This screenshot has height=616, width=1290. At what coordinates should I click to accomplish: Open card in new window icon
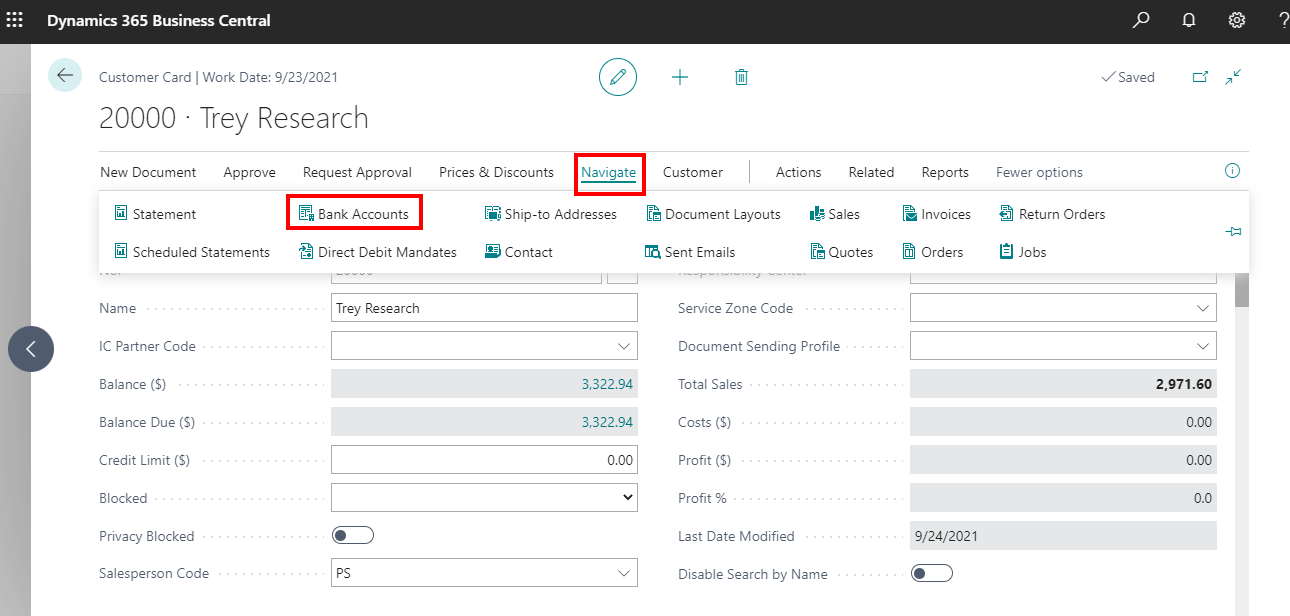(x=1200, y=77)
